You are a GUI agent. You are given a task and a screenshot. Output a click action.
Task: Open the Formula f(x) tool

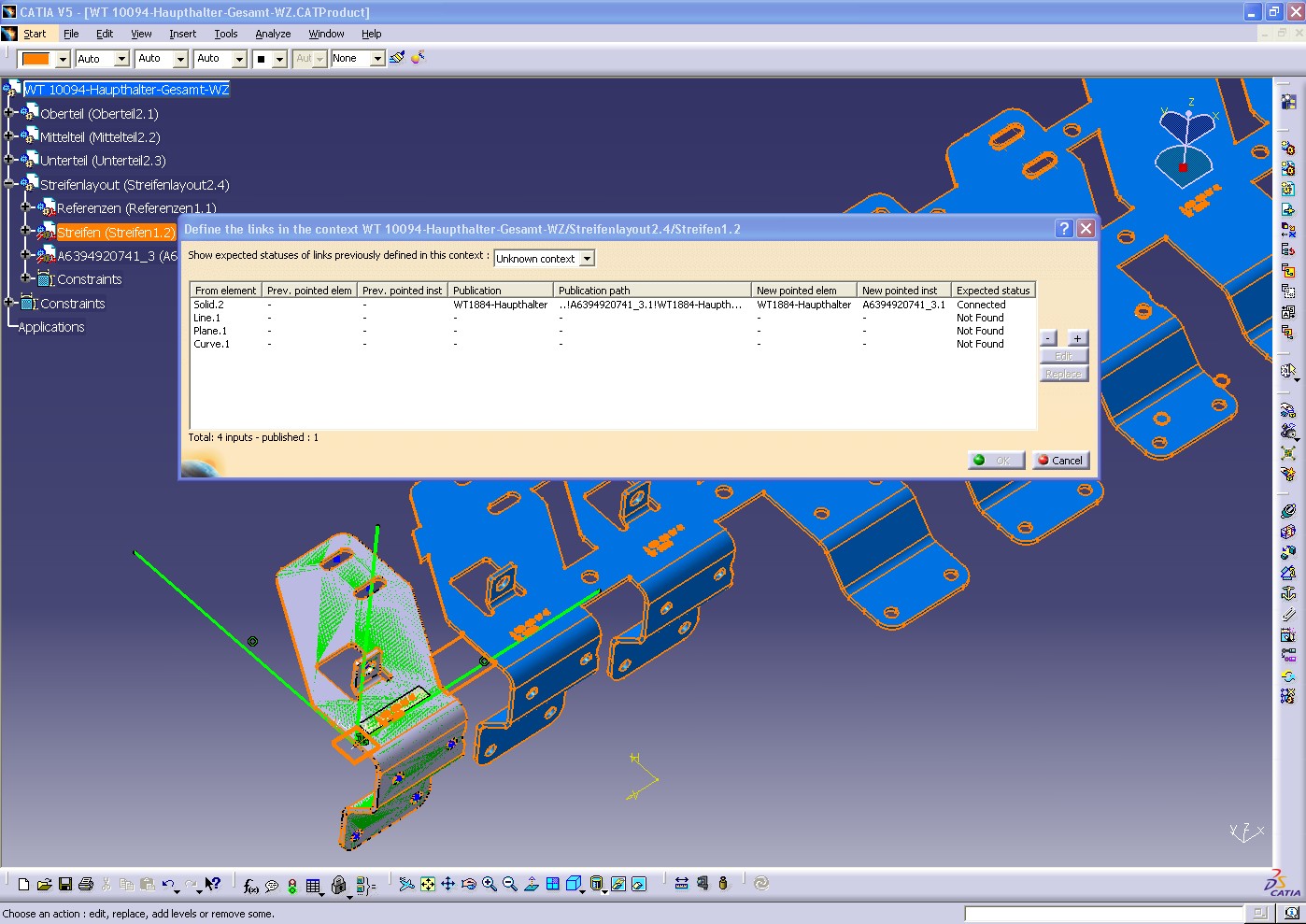250,885
